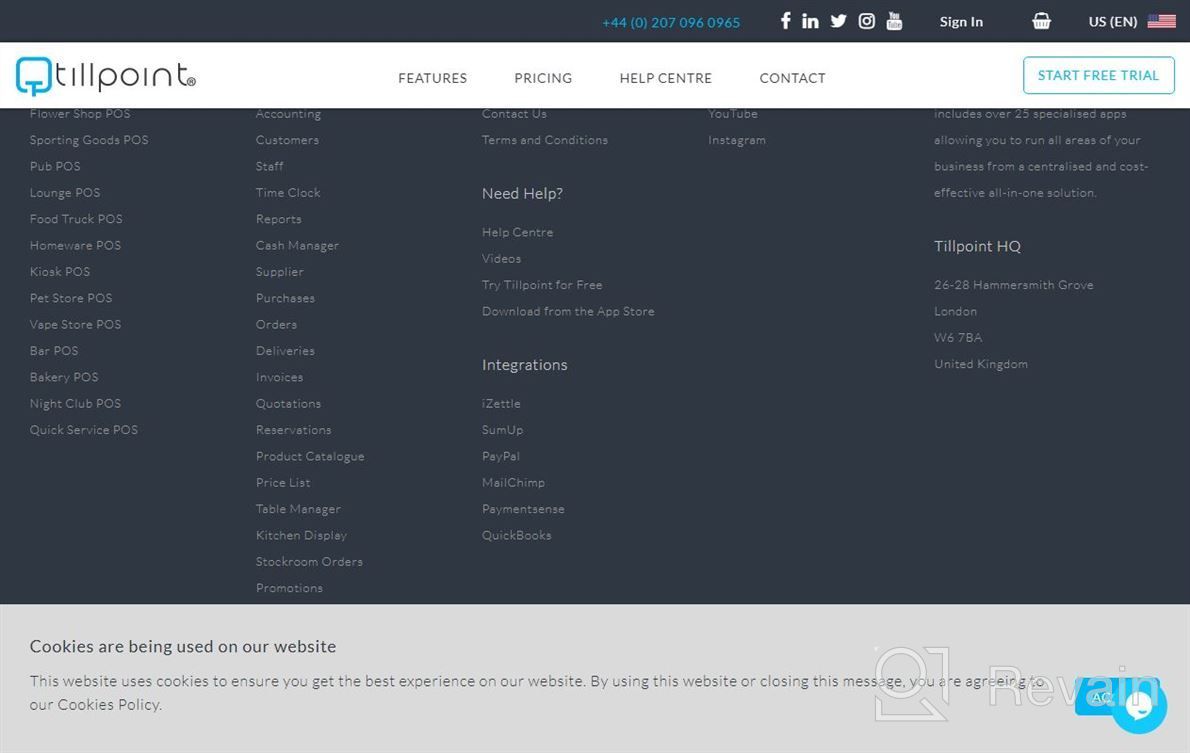
Task: Open the YouTube icon in header
Action: pyautogui.click(x=895, y=21)
